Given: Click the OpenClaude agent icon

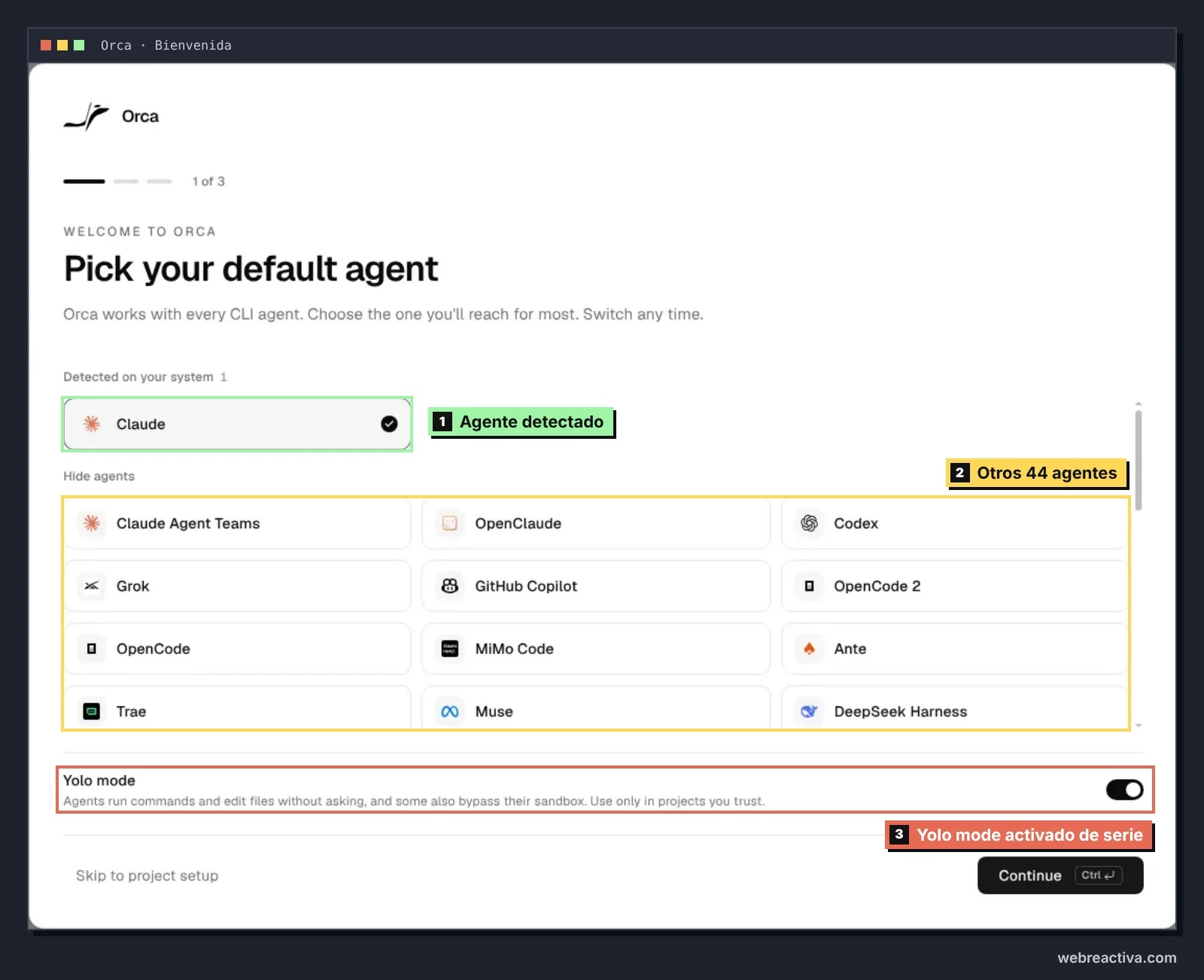Looking at the screenshot, I should click(450, 523).
